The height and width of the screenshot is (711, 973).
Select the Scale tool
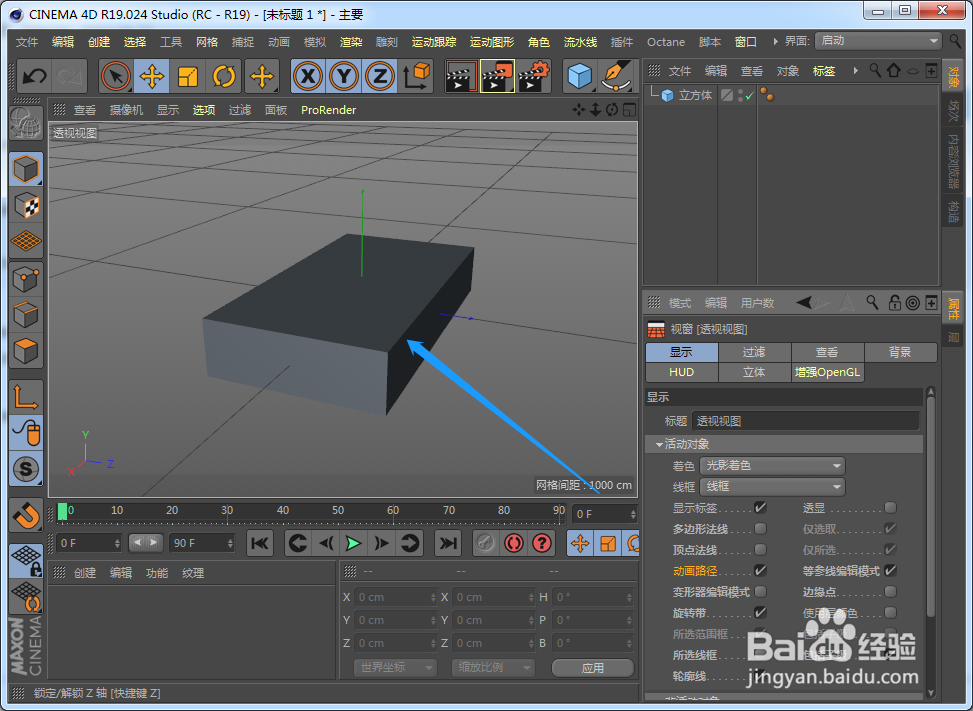(x=187, y=77)
